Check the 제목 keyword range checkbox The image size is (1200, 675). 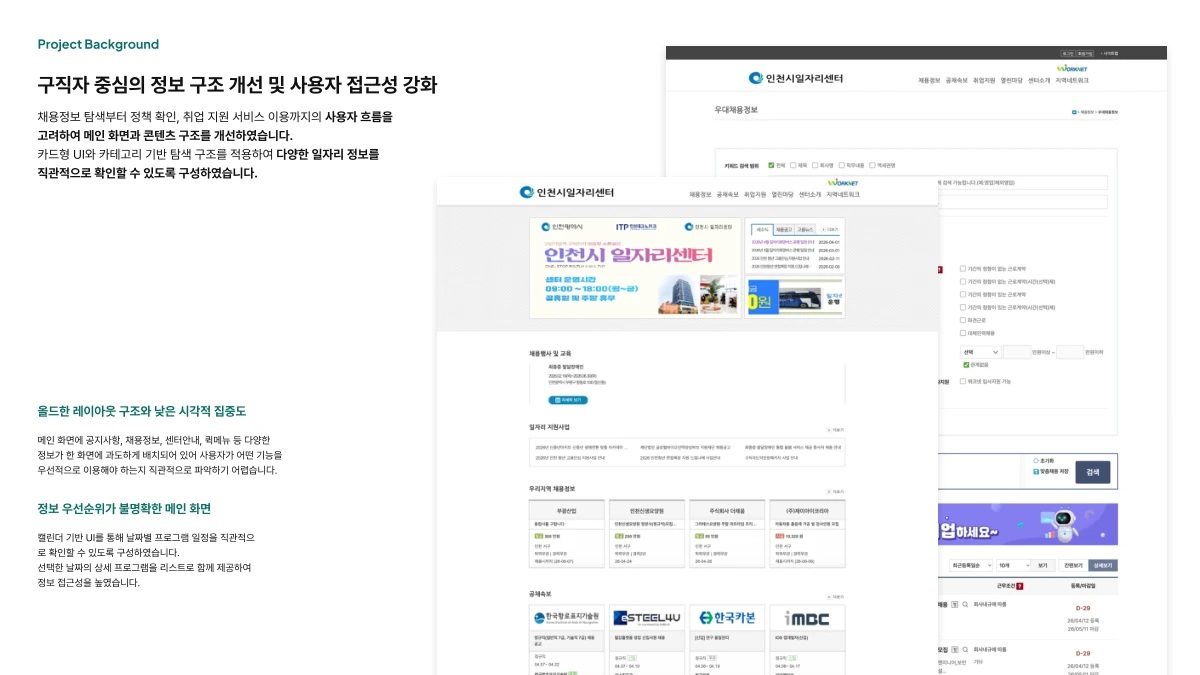pos(793,165)
